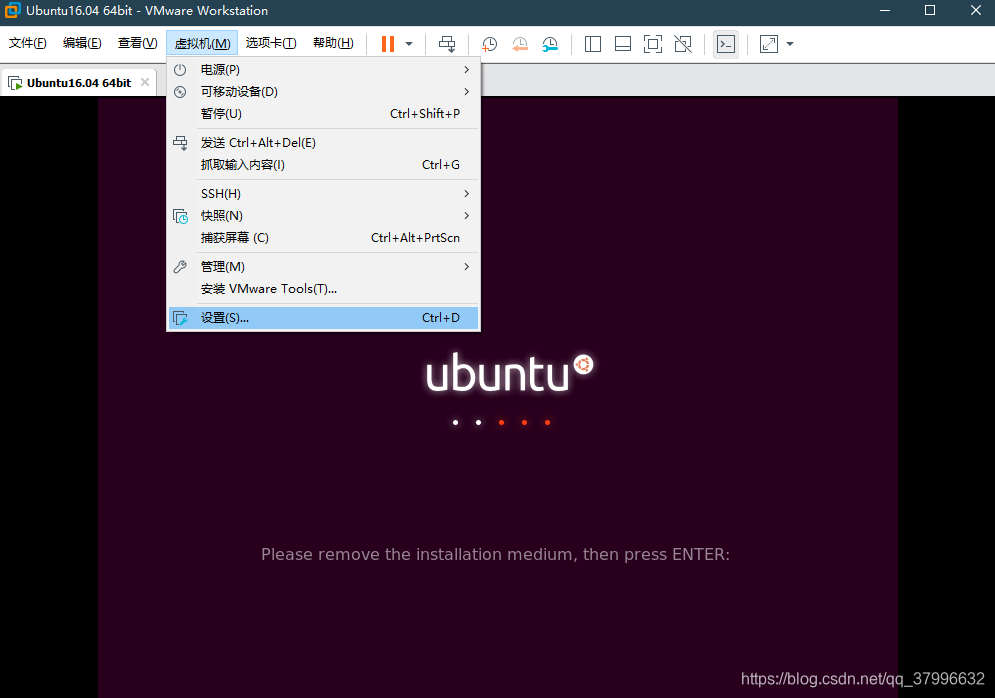Open the 文件(F) menu

click(x=27, y=43)
